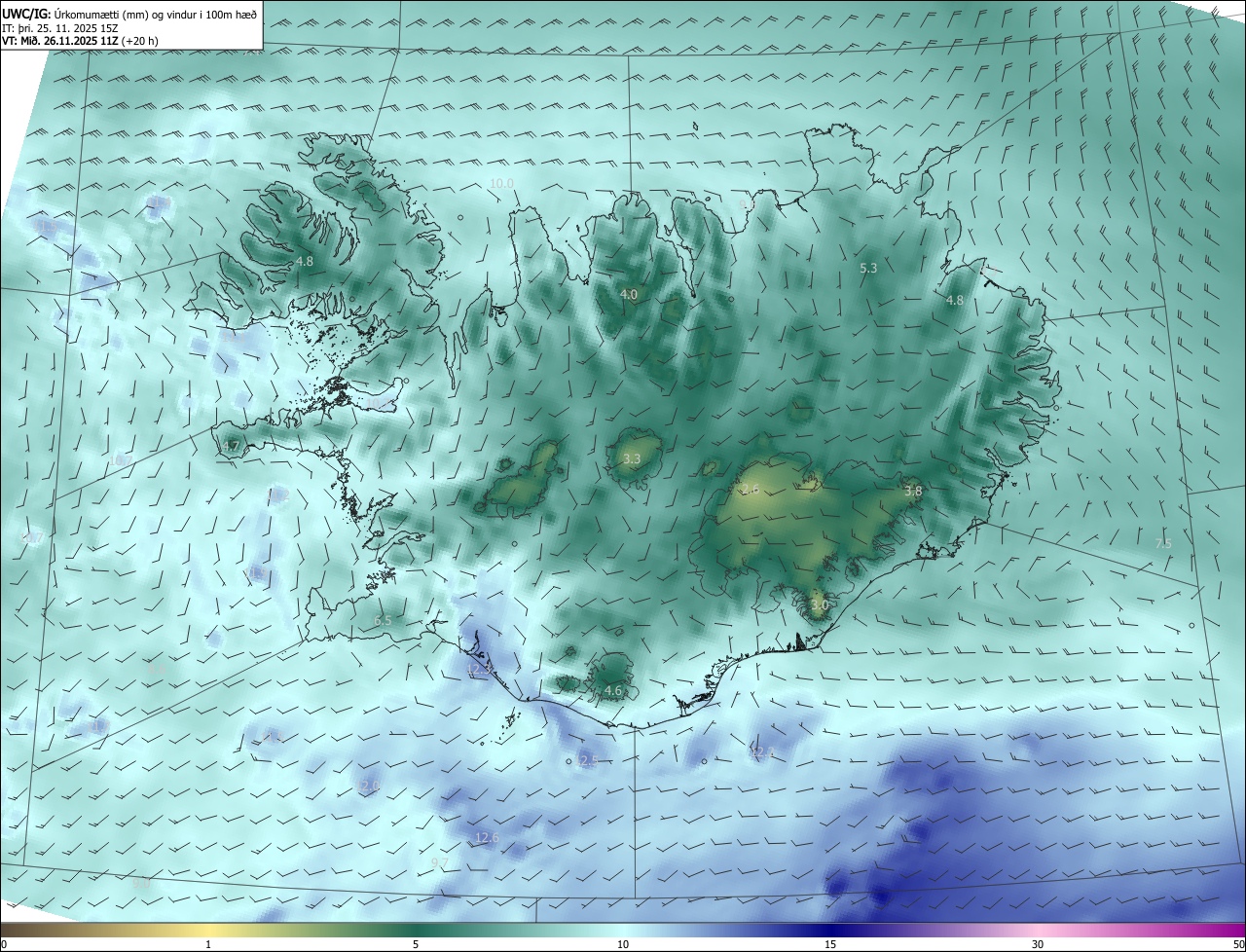Viewport: 1246px width, 952px height.
Task: Click the 6.5 value label on Reykjanes
Action: [x=383, y=620]
